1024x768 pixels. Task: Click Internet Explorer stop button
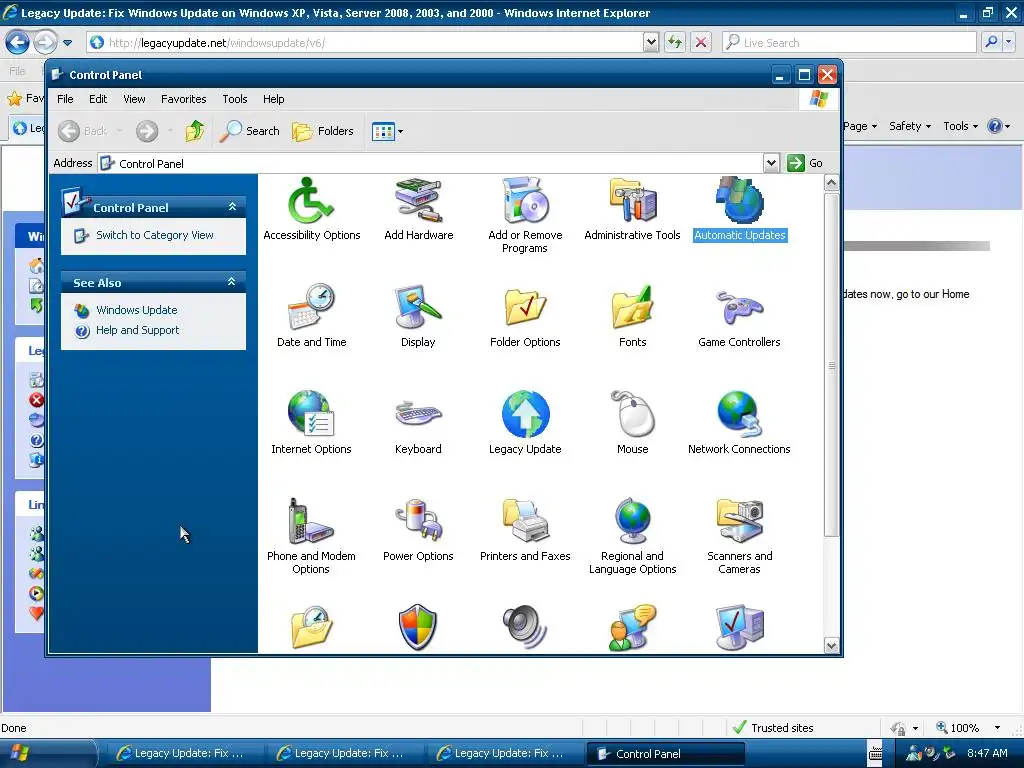pos(701,43)
